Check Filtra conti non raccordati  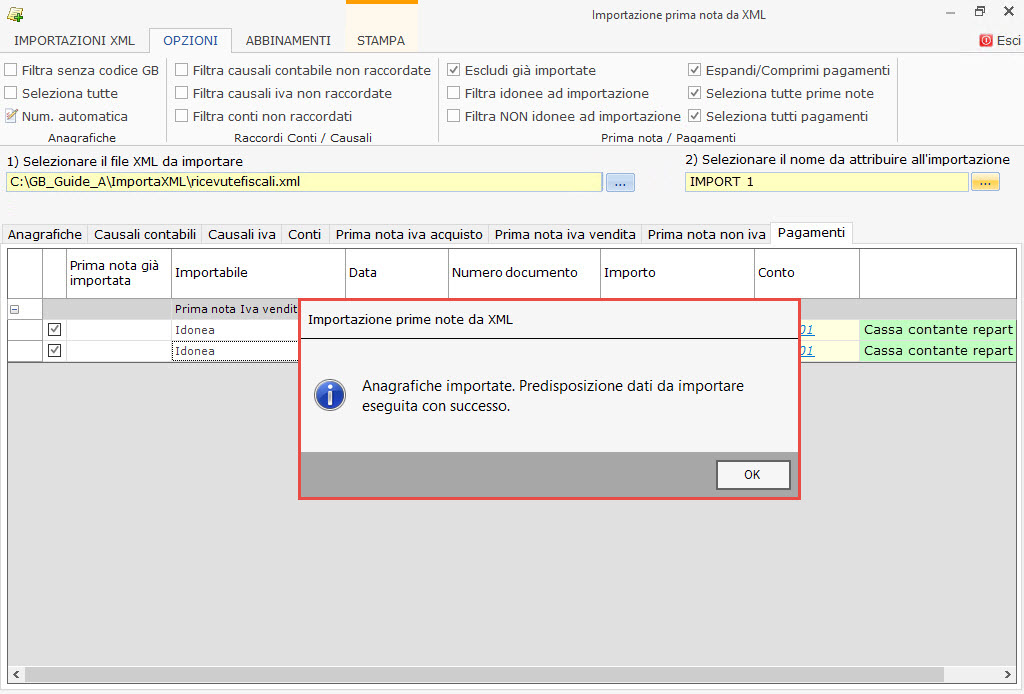(182, 116)
